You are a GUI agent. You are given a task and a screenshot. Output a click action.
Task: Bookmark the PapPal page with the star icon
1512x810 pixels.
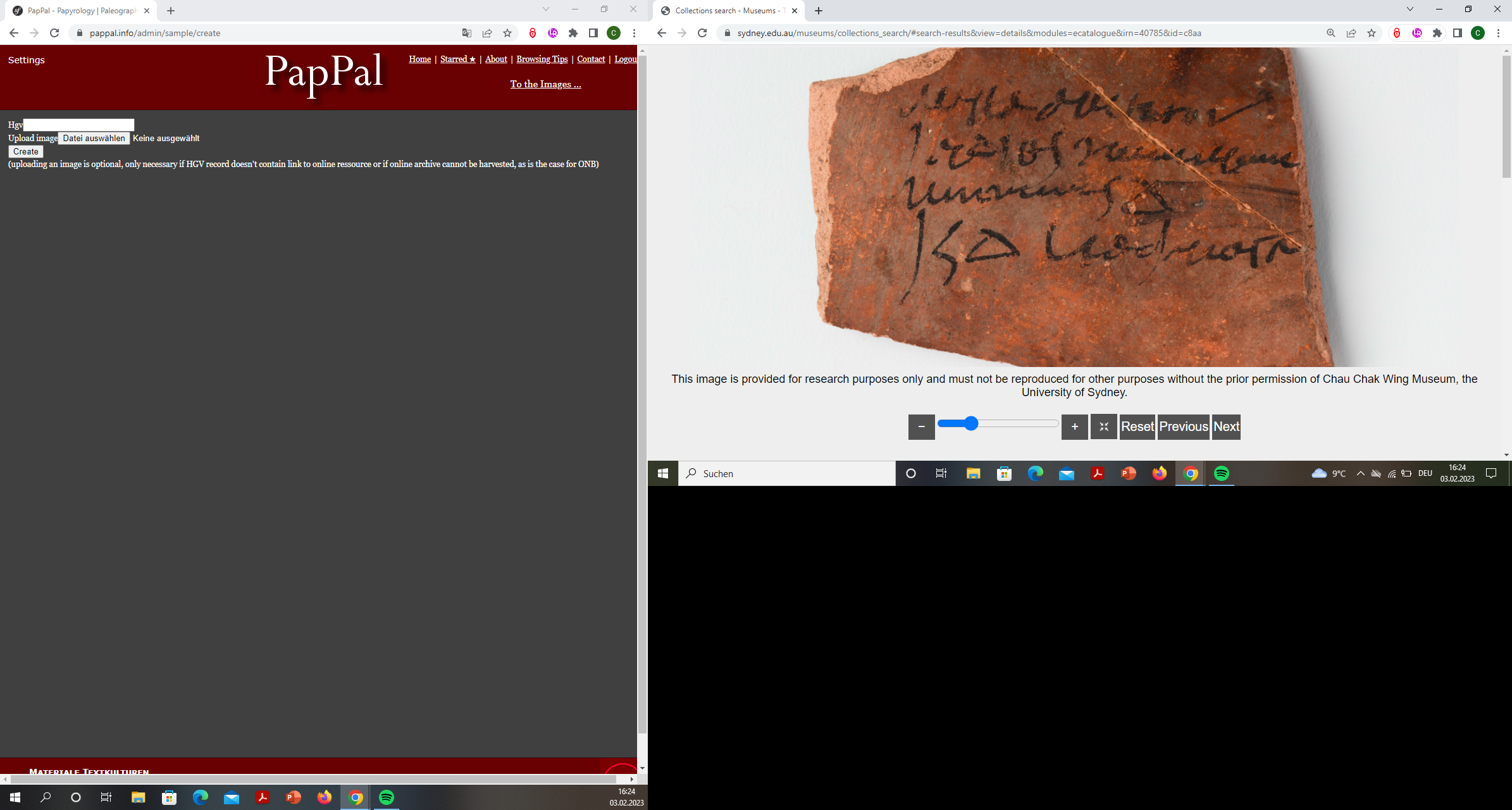[x=507, y=33]
